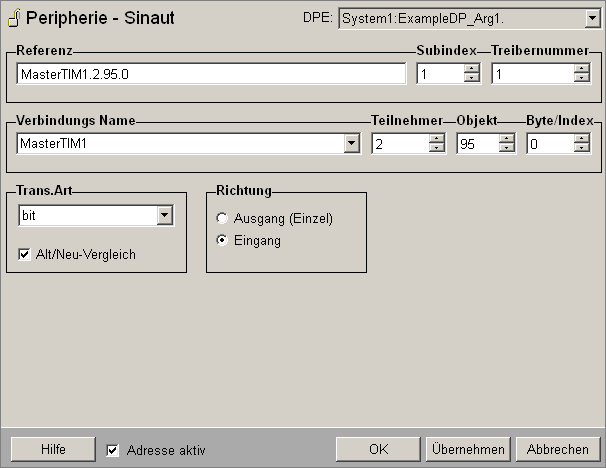This screenshot has width=606, height=468.
Task: Toggle the Adresse aktiv checkbox
Action: click(112, 450)
